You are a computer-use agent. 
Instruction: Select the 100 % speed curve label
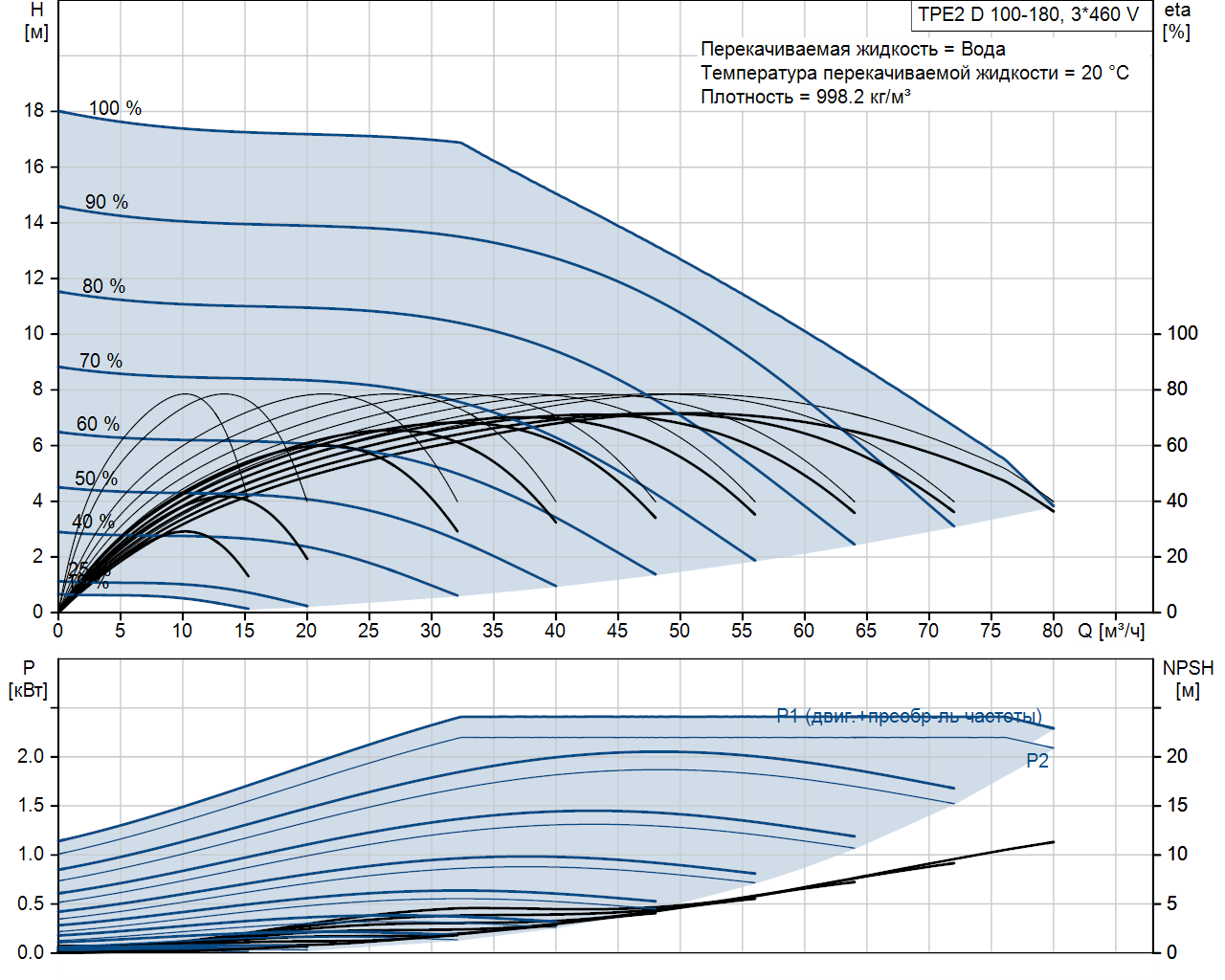click(115, 108)
